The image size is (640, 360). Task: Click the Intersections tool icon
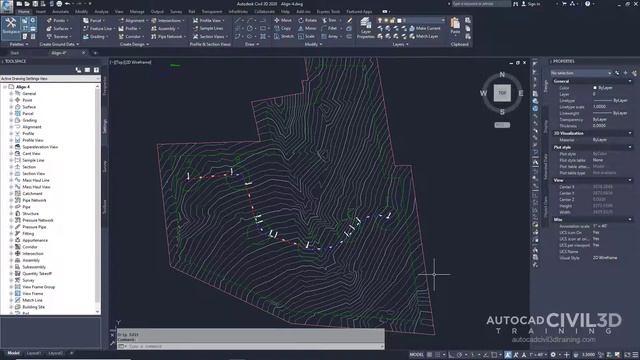153,20
